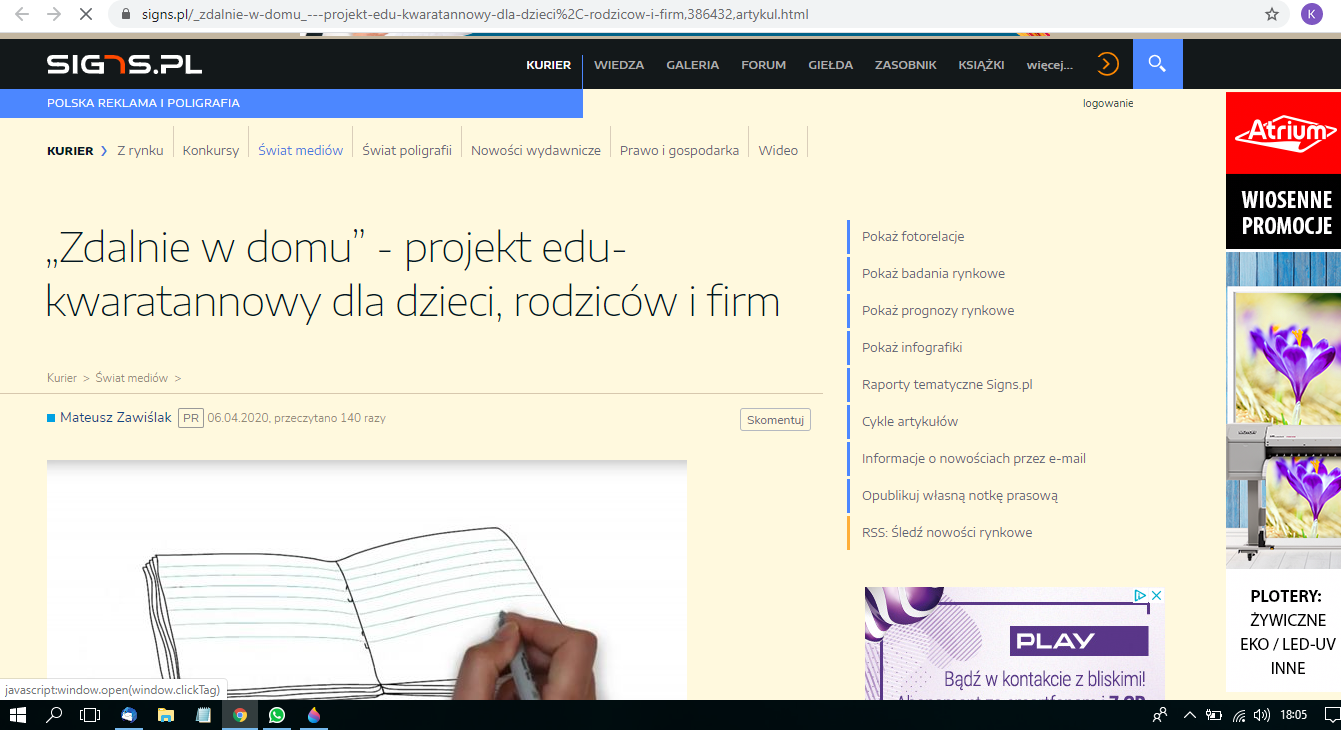Screen dimensions: 1341x730
Task: Open author Mateusz Zawiślak link
Action: (115, 417)
